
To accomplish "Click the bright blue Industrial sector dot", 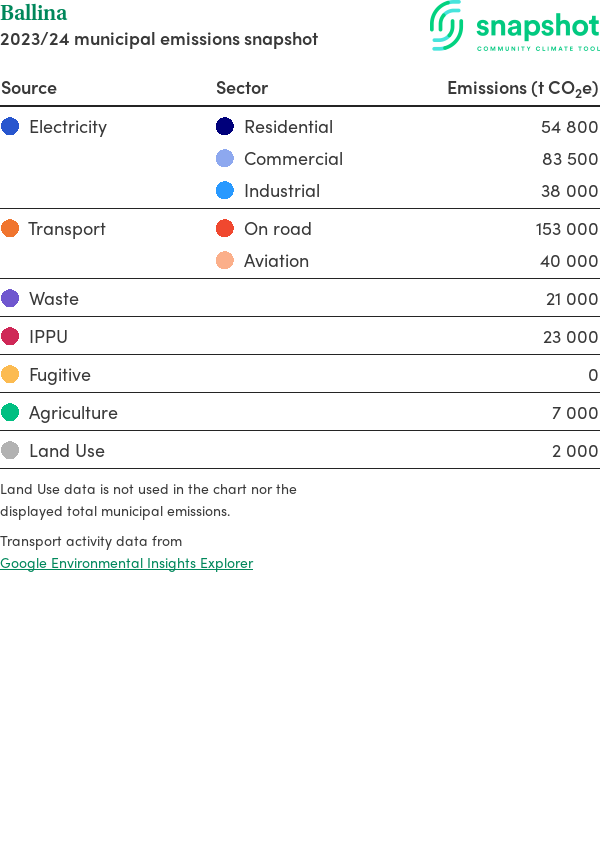I will [x=225, y=190].
